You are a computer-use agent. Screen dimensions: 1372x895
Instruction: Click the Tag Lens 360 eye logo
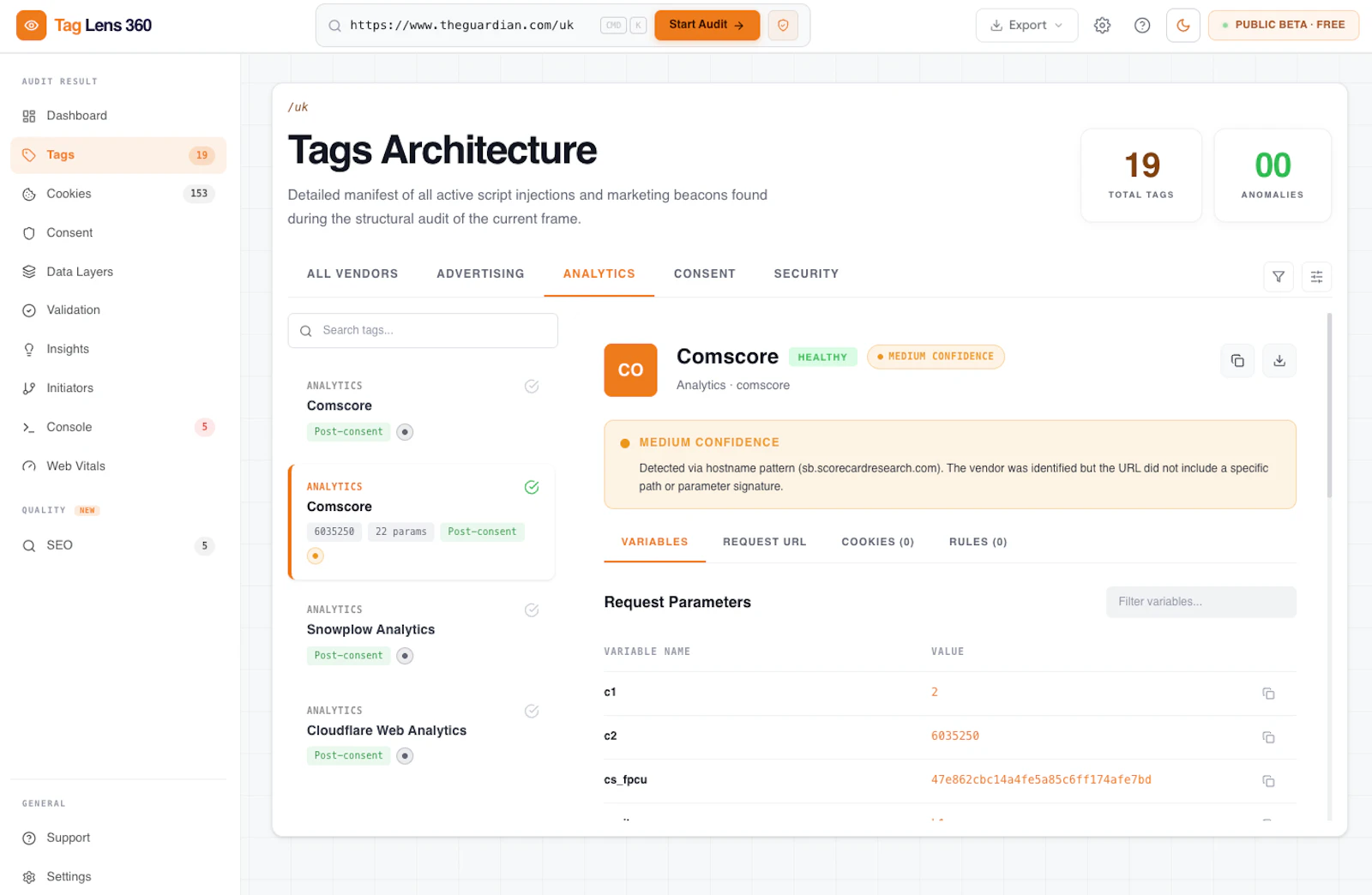coord(31,26)
